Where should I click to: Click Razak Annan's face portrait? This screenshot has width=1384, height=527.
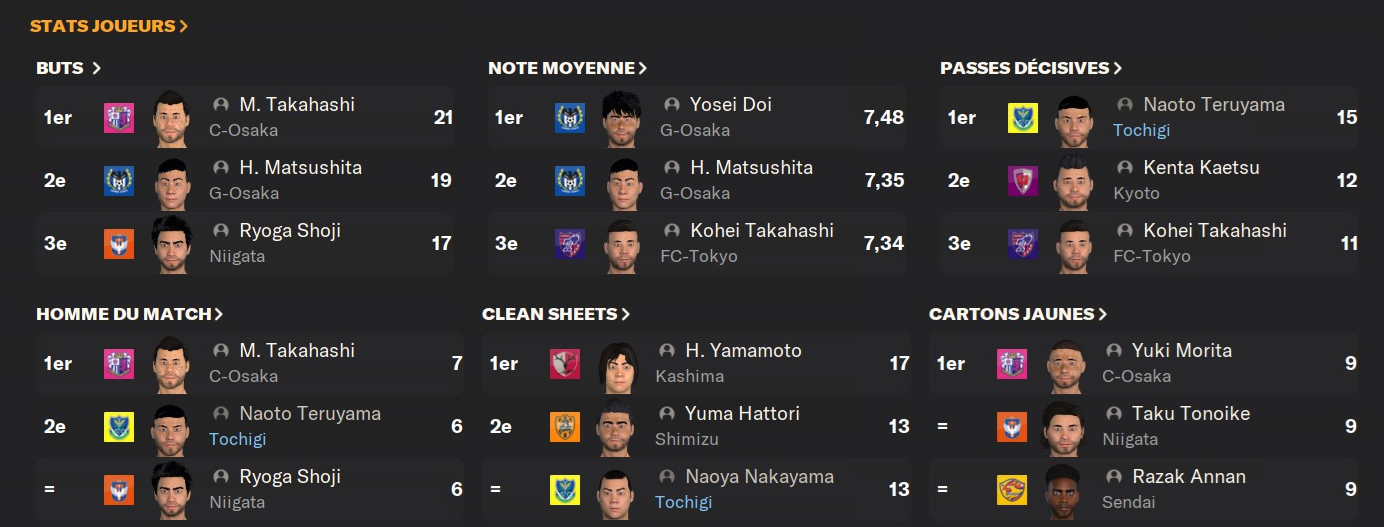tap(1064, 490)
